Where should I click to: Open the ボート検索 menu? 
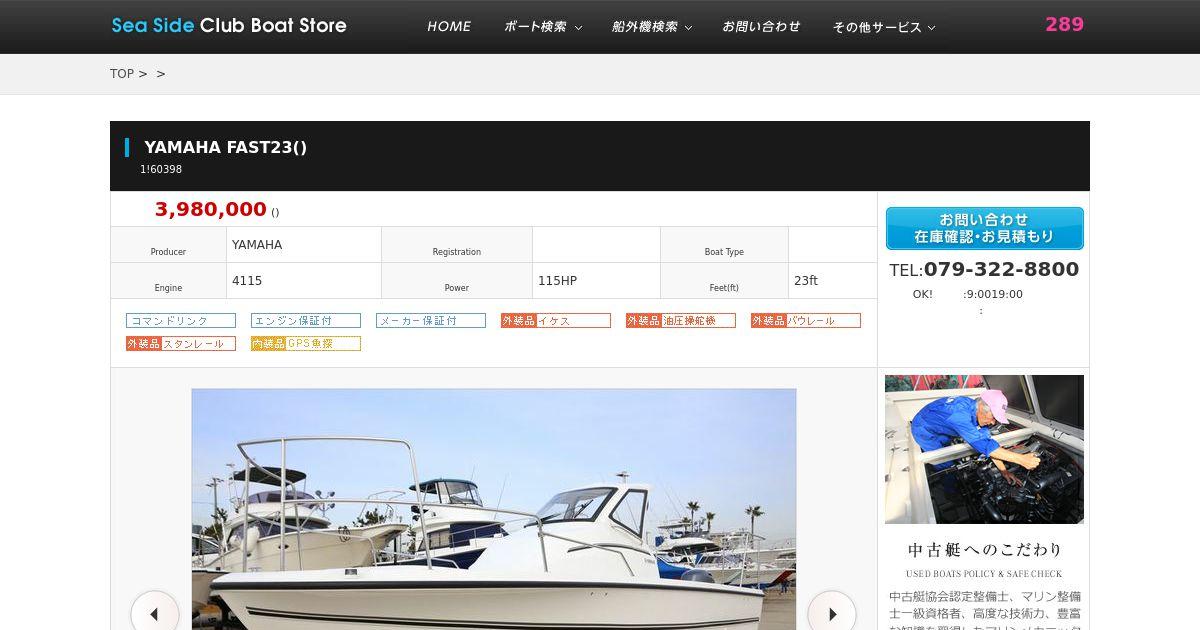(x=535, y=27)
